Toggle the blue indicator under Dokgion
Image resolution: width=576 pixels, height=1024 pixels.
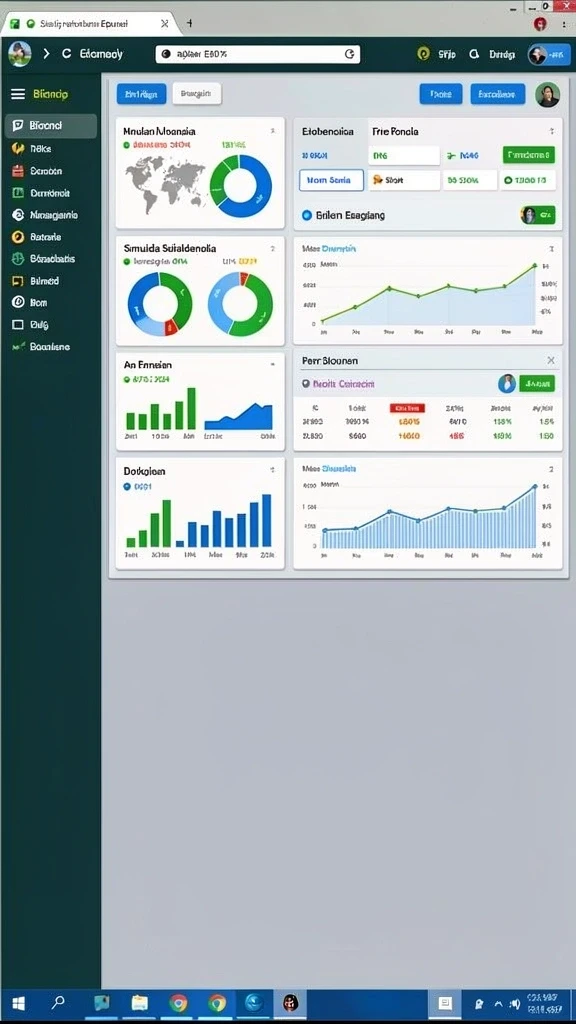tap(127, 487)
